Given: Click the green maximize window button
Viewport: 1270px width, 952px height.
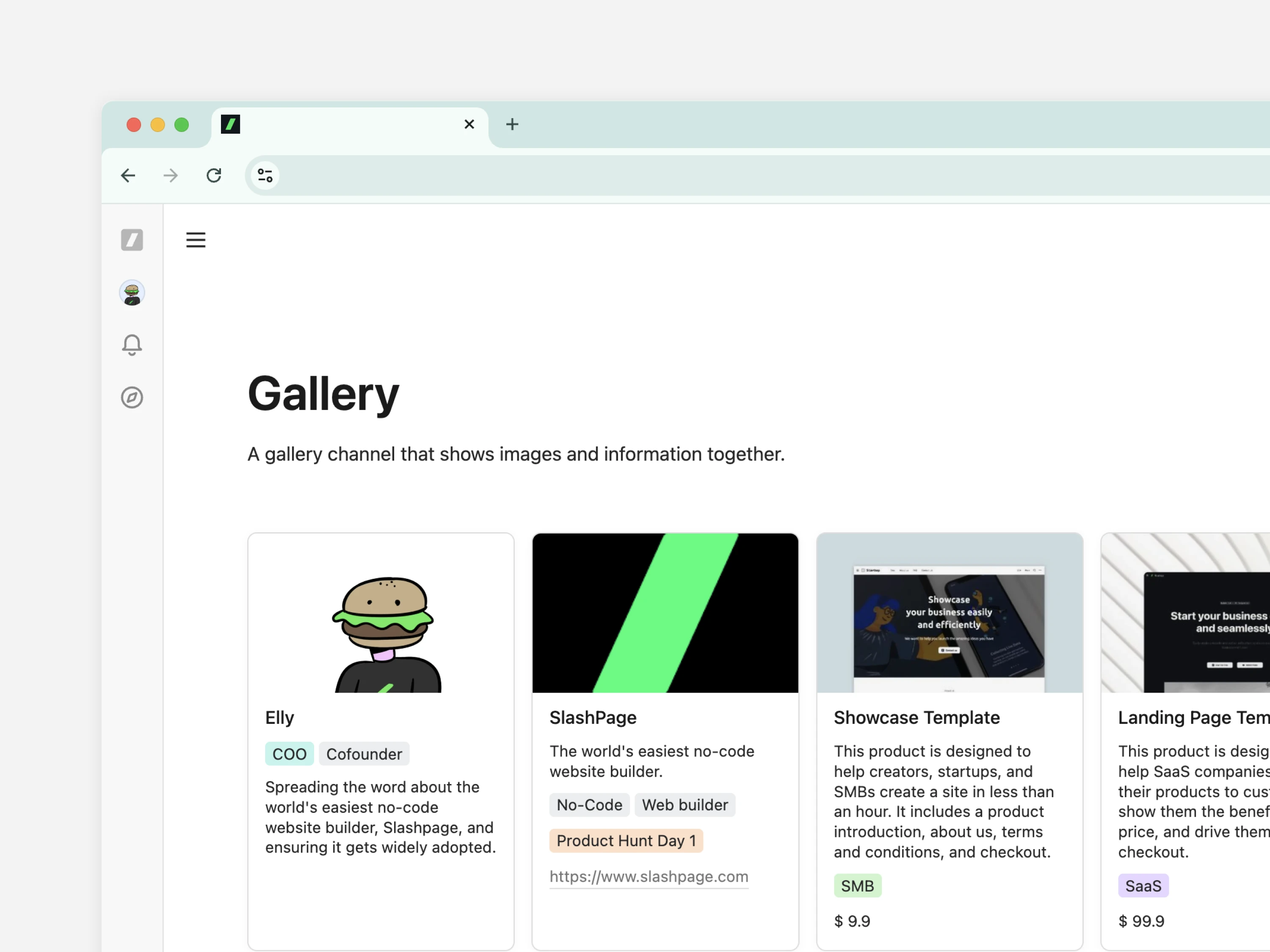Looking at the screenshot, I should click(x=182, y=124).
